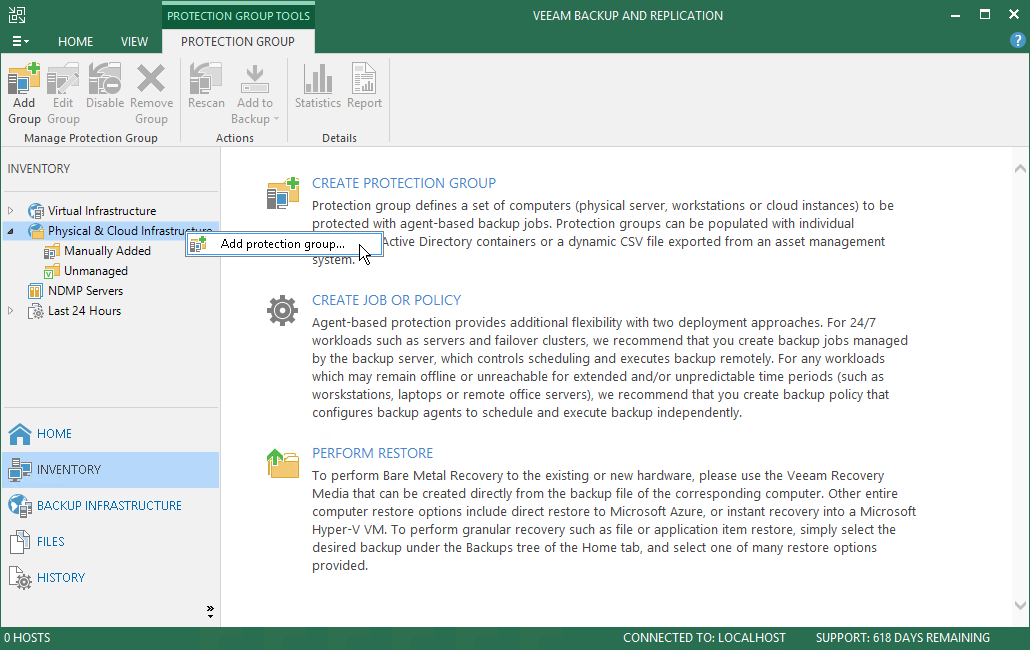This screenshot has height=650, width=1030.
Task: Open the CREATE PROTECTION GROUP link
Action: coord(403,183)
